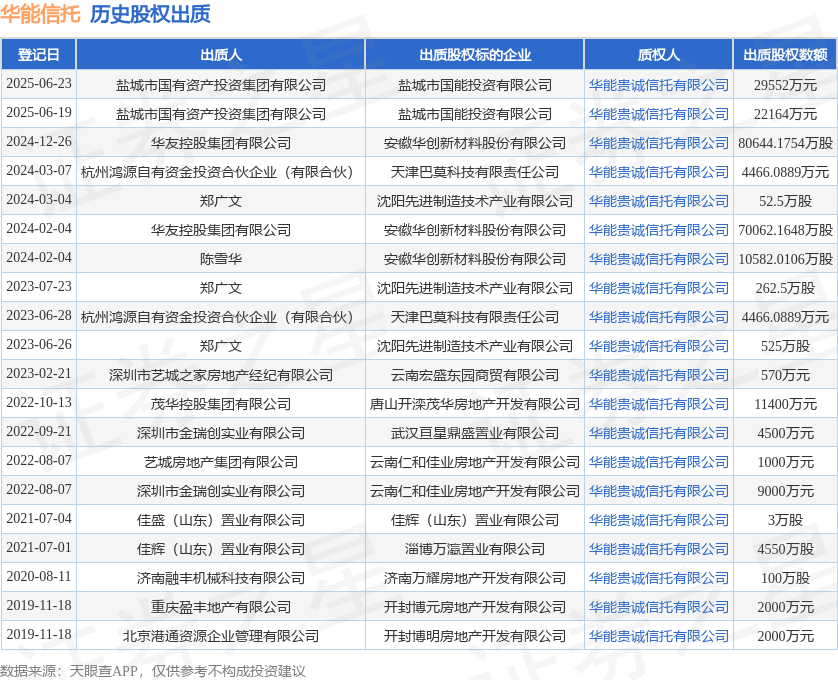The height and width of the screenshot is (680, 838).
Task: Open 华能贵诚信托有限公司 link in 2020-08-11 row
Action: coord(658,578)
